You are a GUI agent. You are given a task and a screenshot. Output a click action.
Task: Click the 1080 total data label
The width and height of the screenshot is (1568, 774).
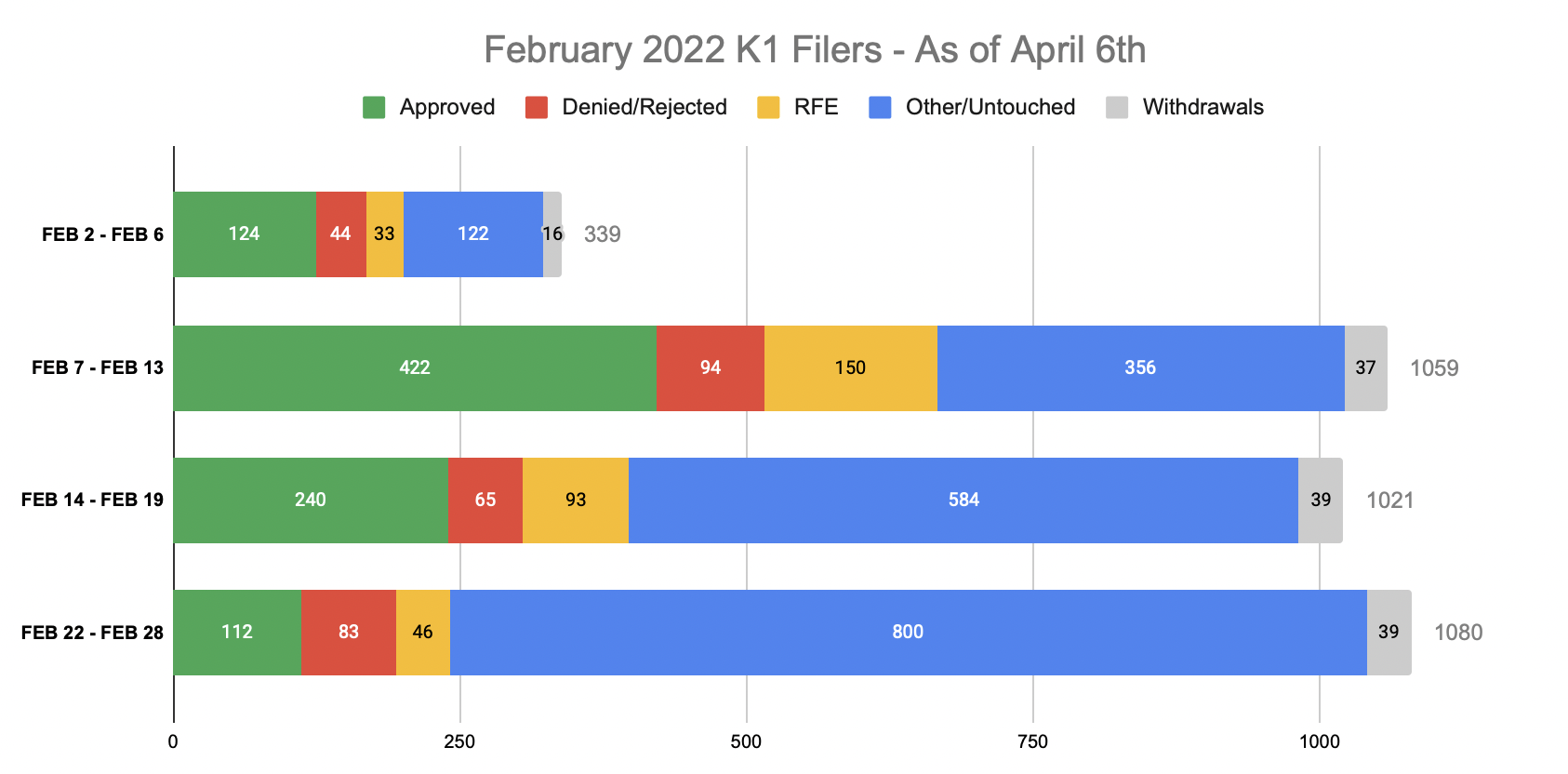tap(1458, 633)
